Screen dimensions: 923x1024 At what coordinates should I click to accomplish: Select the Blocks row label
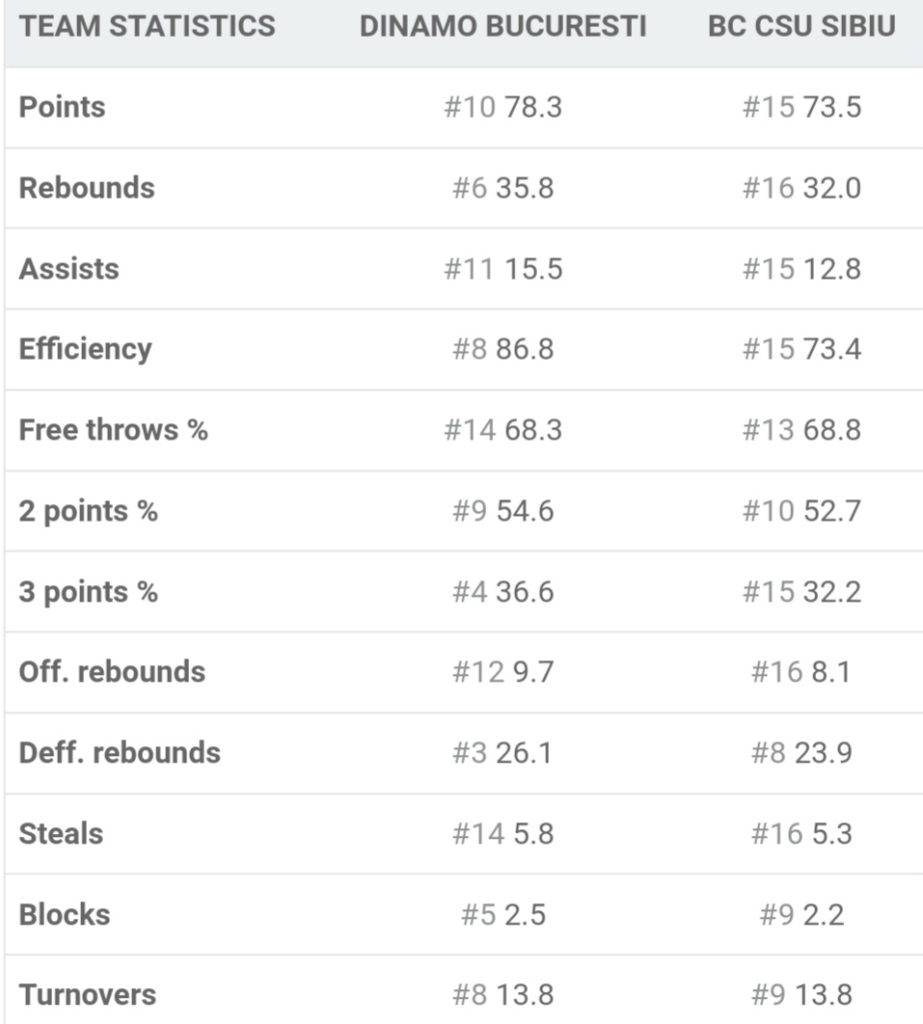pos(65,915)
